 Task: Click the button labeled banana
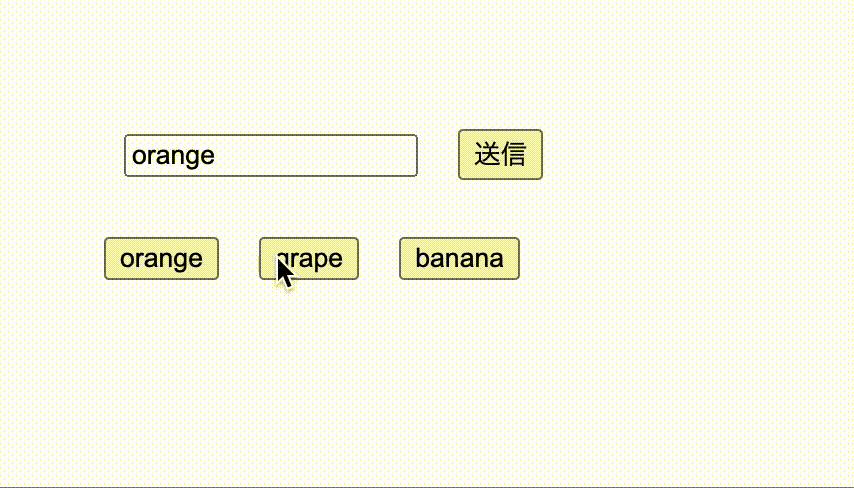tap(459, 259)
